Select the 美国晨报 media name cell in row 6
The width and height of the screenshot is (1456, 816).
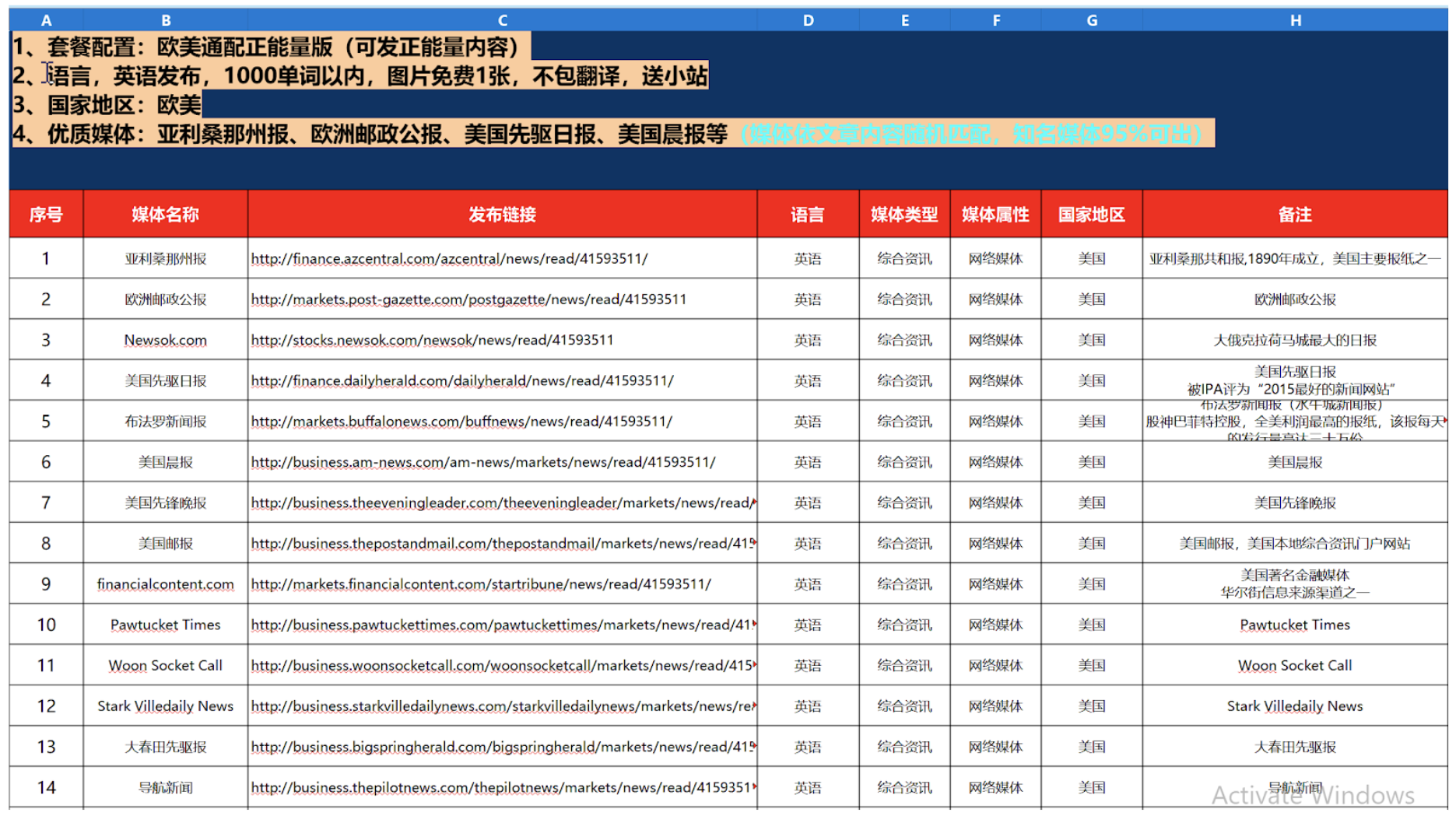coord(166,462)
